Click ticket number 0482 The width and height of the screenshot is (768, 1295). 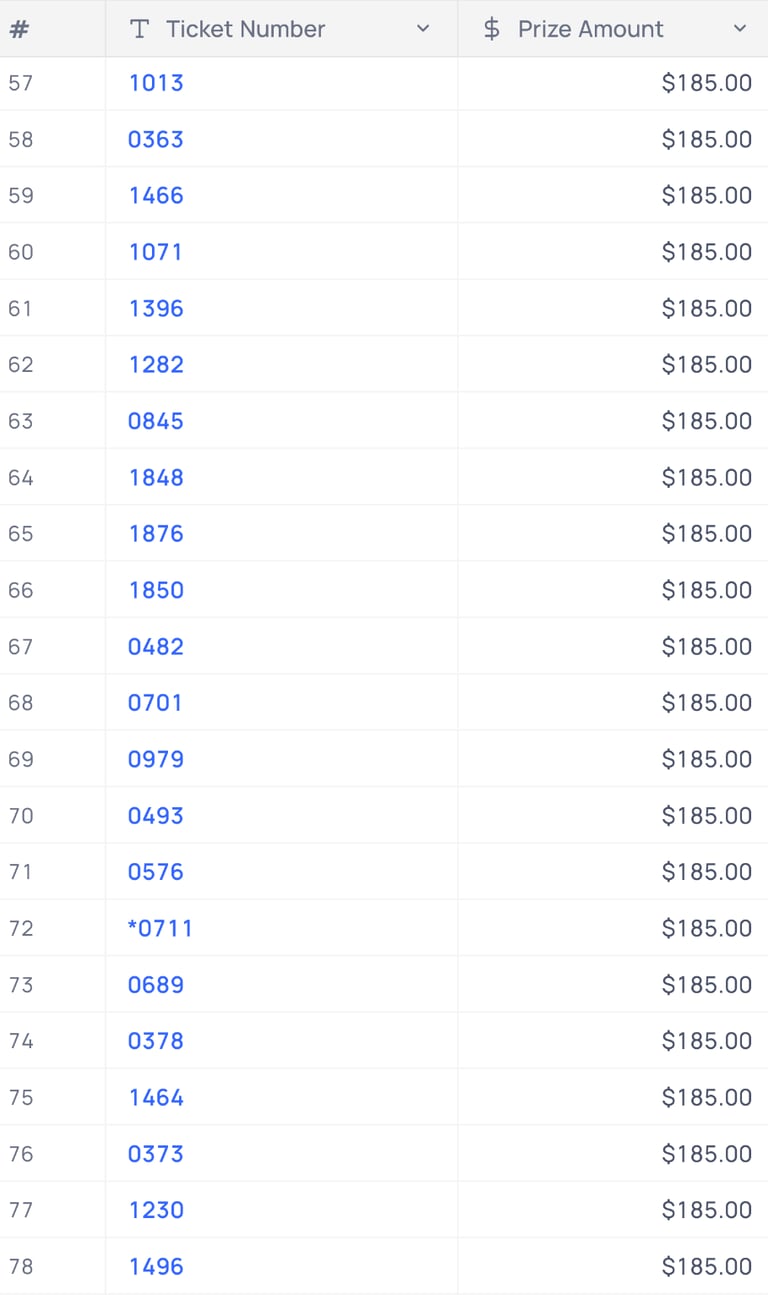click(x=156, y=646)
